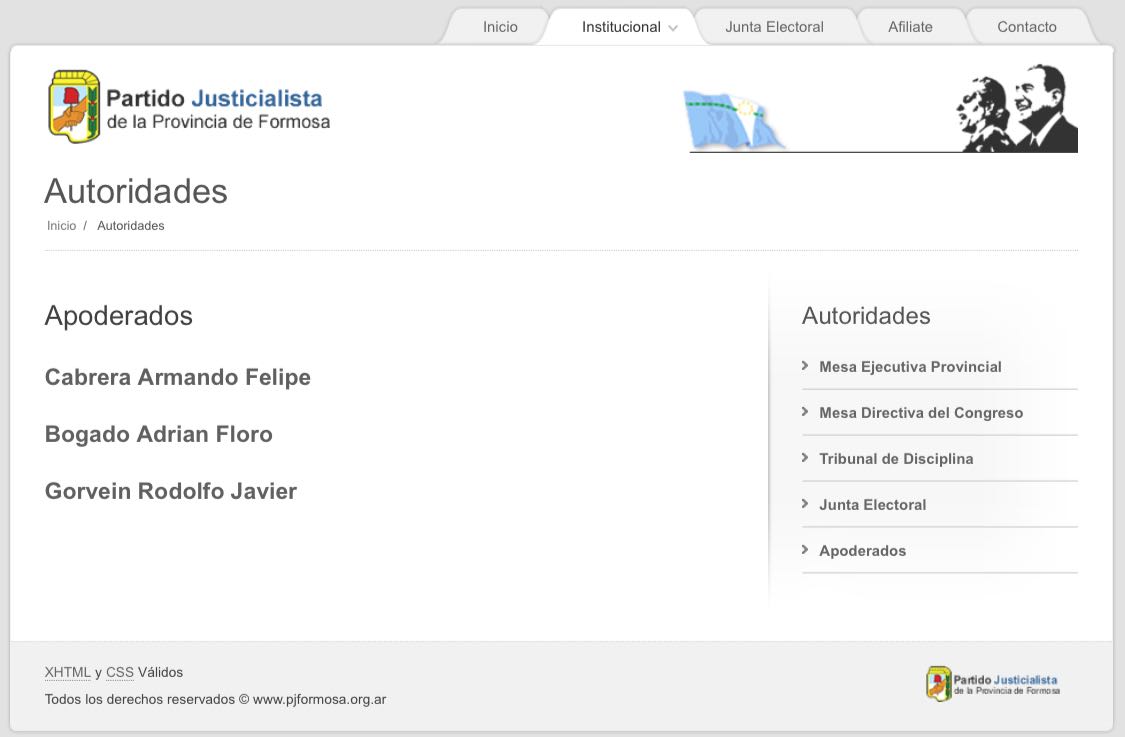The height and width of the screenshot is (737, 1125).
Task: Select the heading name Cabrera Armando Felipe
Action: (177, 377)
